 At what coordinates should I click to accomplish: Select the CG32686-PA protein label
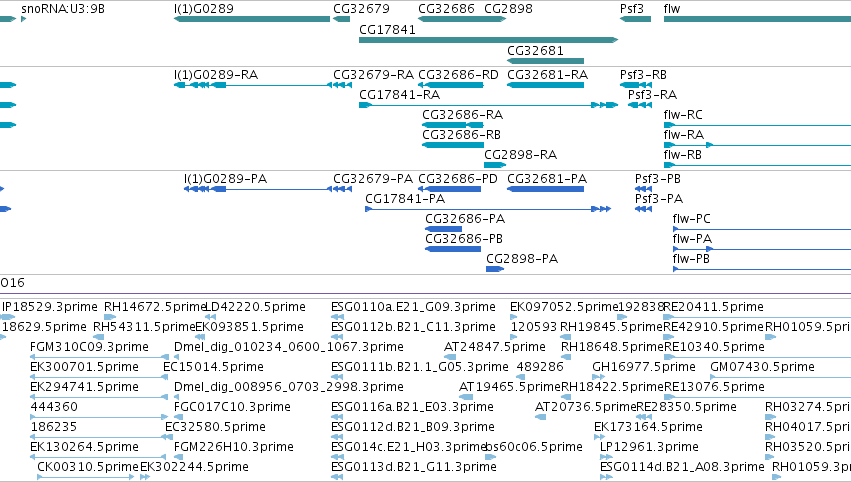click(x=465, y=219)
